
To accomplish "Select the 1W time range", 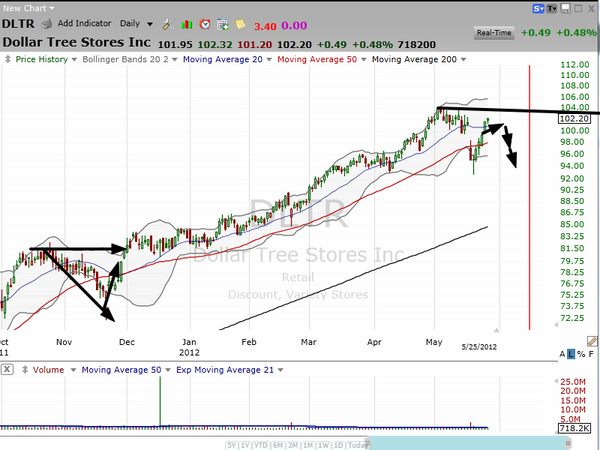I will 324,445.
